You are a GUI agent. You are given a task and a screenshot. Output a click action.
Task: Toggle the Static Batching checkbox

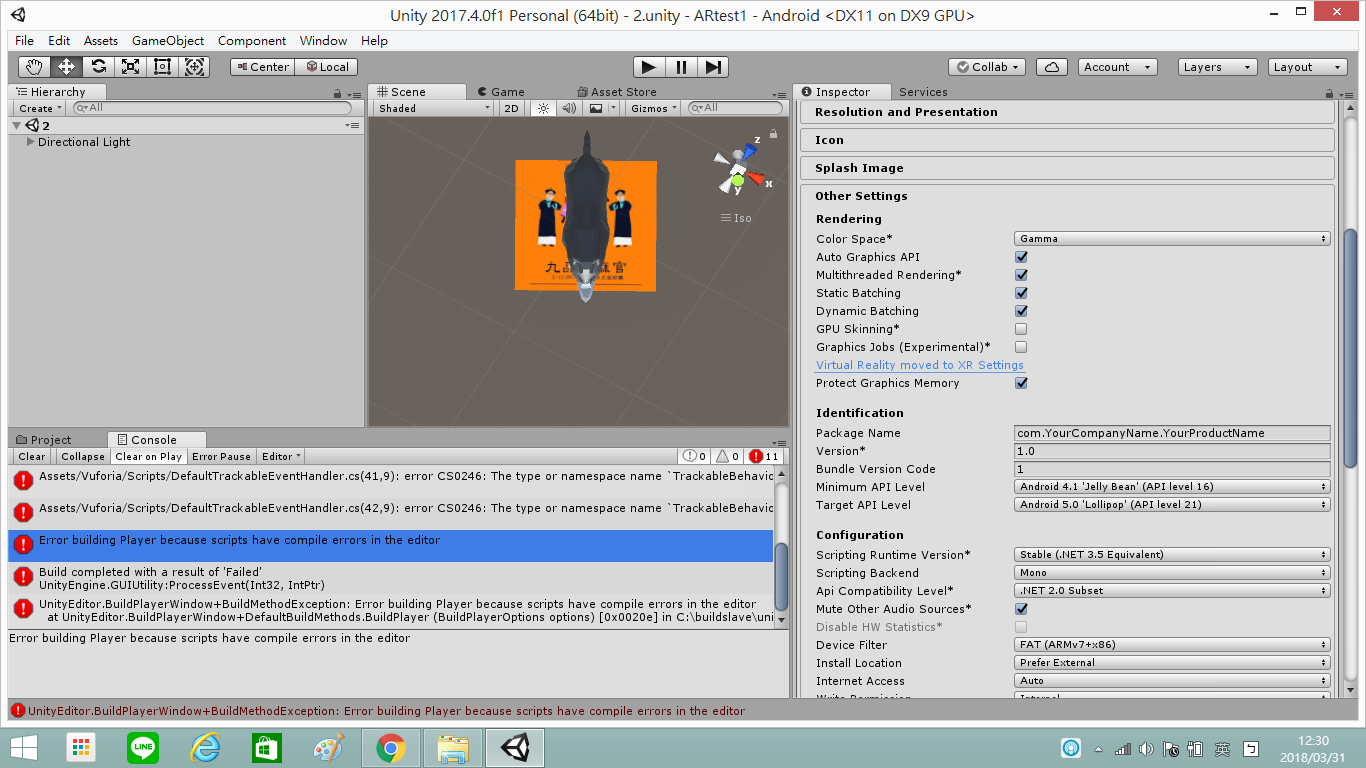click(1021, 293)
